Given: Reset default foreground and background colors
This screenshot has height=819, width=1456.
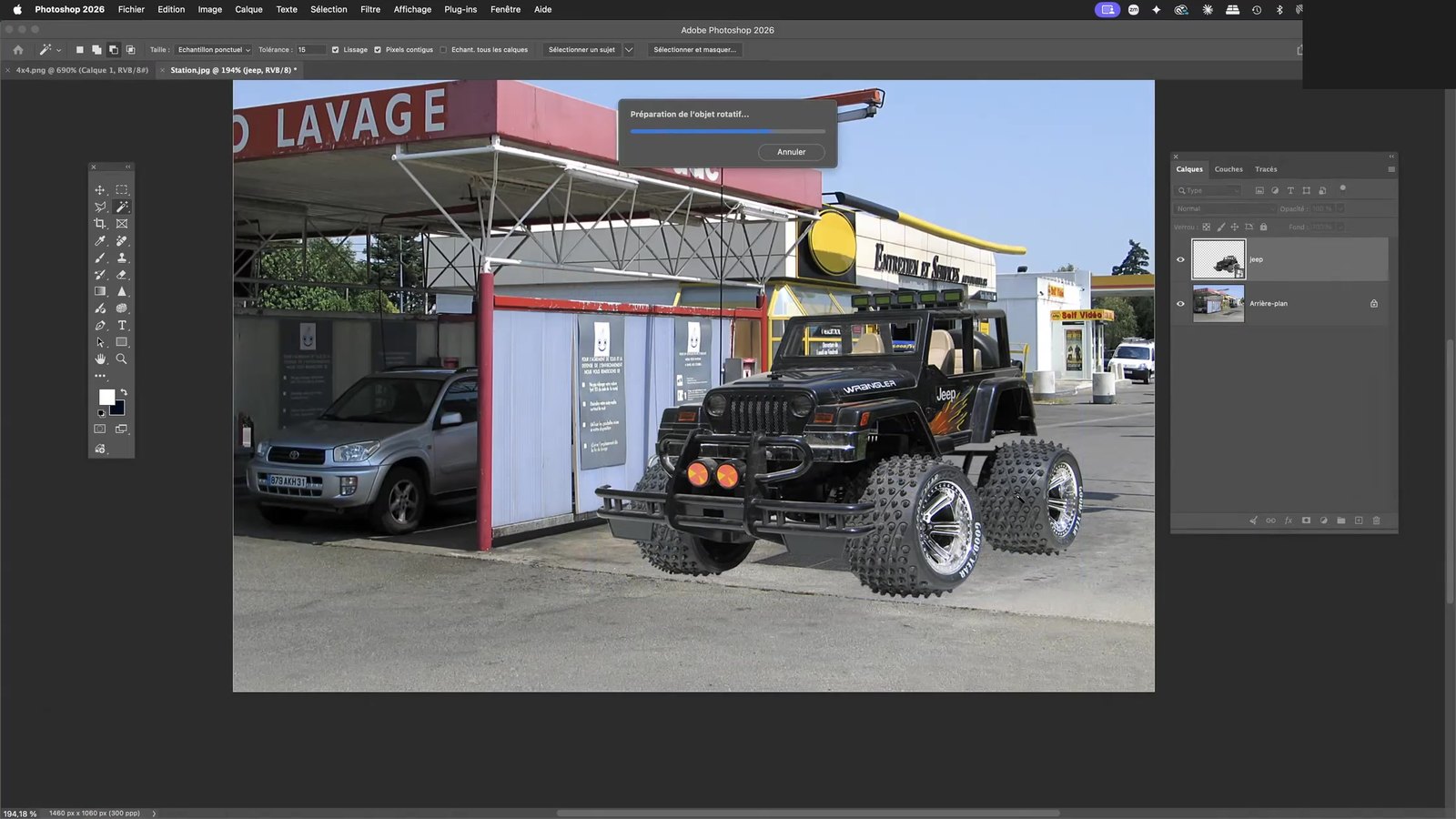Looking at the screenshot, I should point(101,413).
